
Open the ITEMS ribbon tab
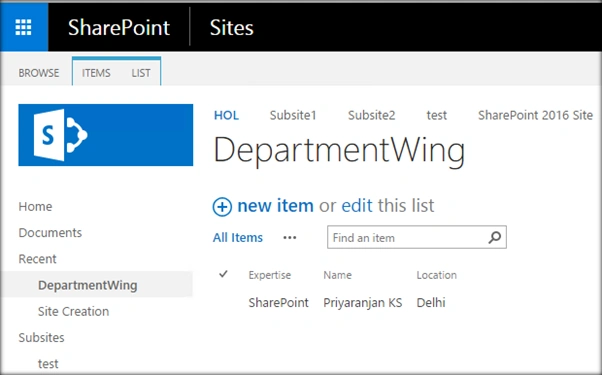click(96, 73)
